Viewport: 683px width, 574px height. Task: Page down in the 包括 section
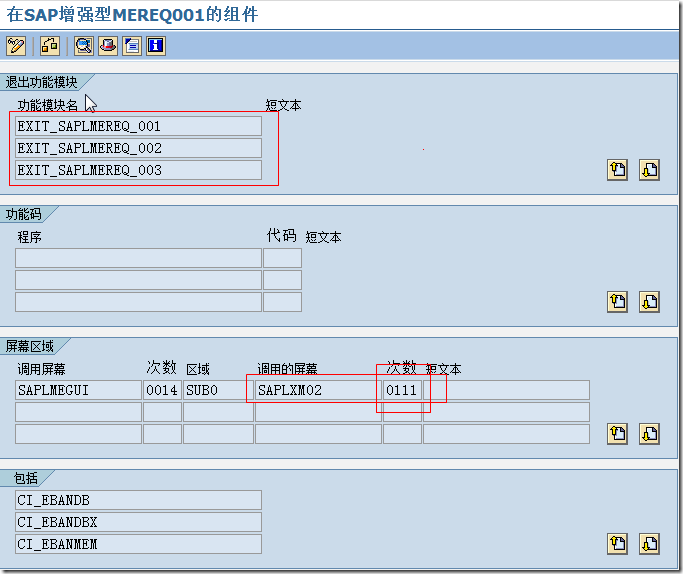click(649, 544)
